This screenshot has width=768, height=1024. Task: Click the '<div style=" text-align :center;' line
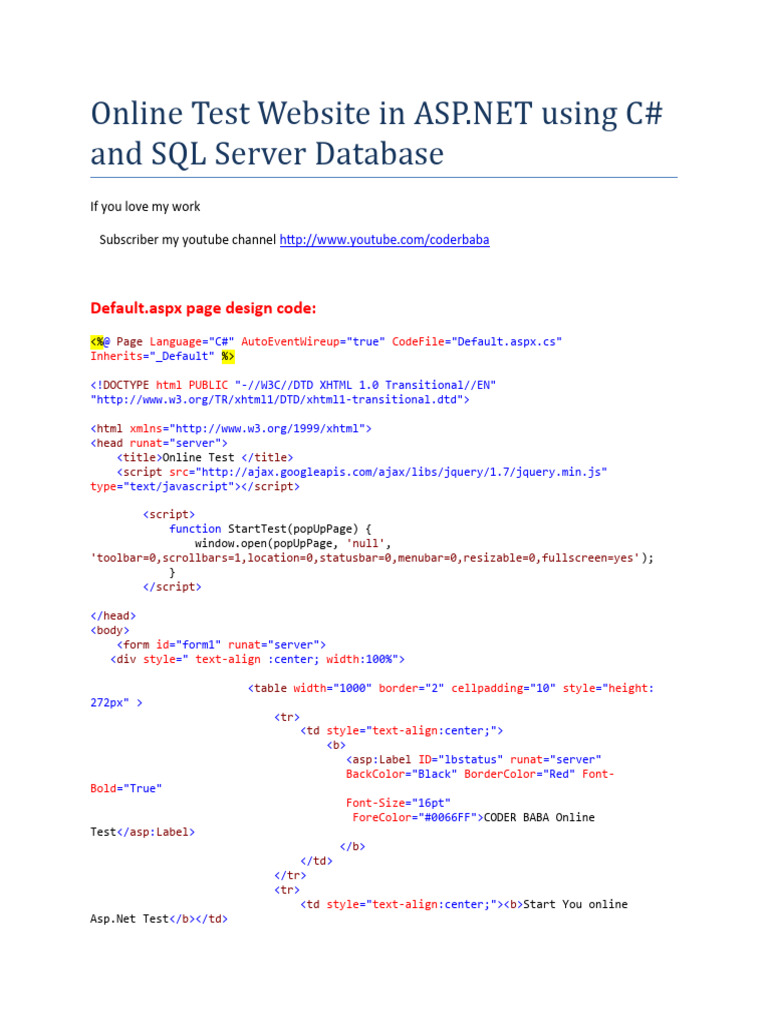pyautogui.click(x=257, y=659)
